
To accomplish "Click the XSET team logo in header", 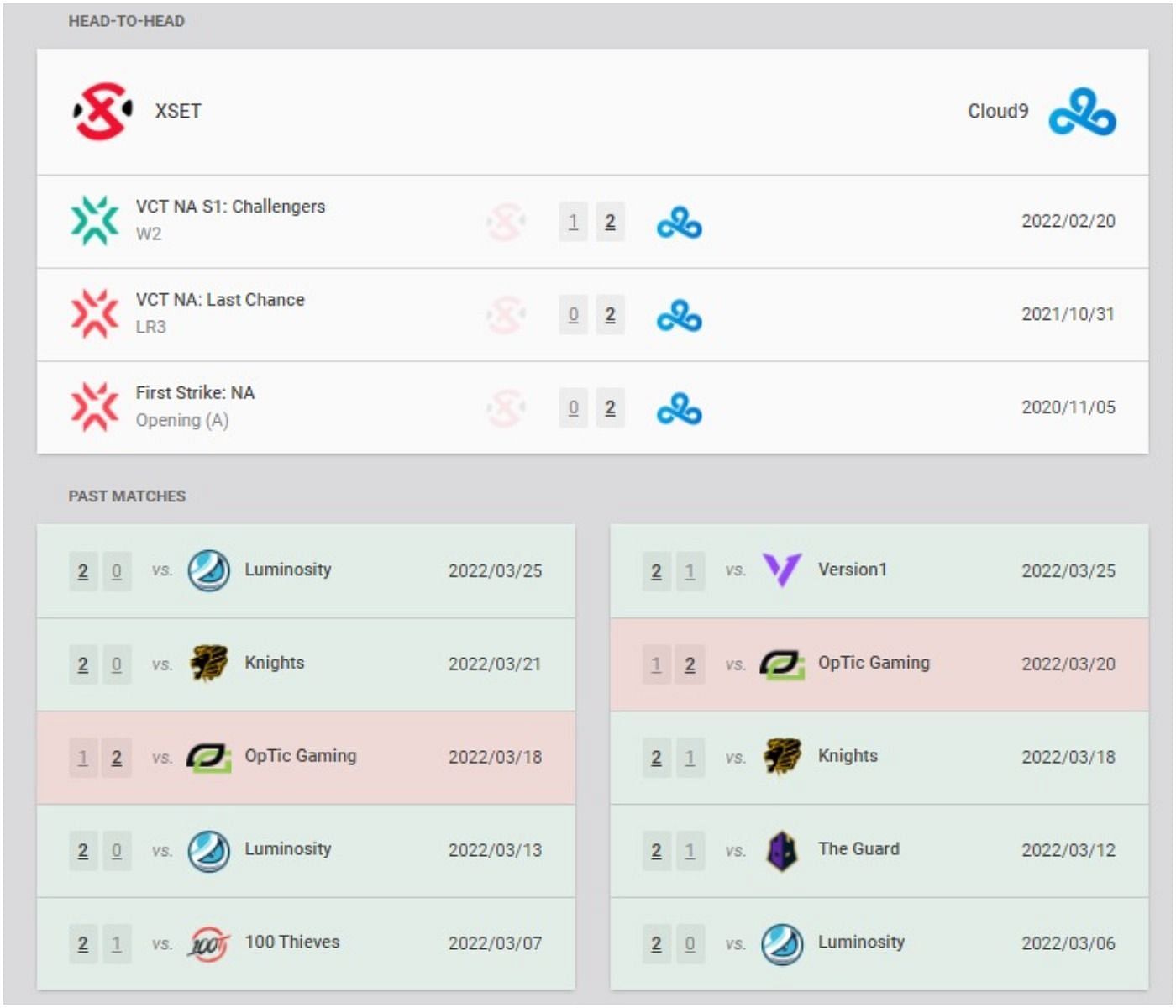I will [102, 111].
